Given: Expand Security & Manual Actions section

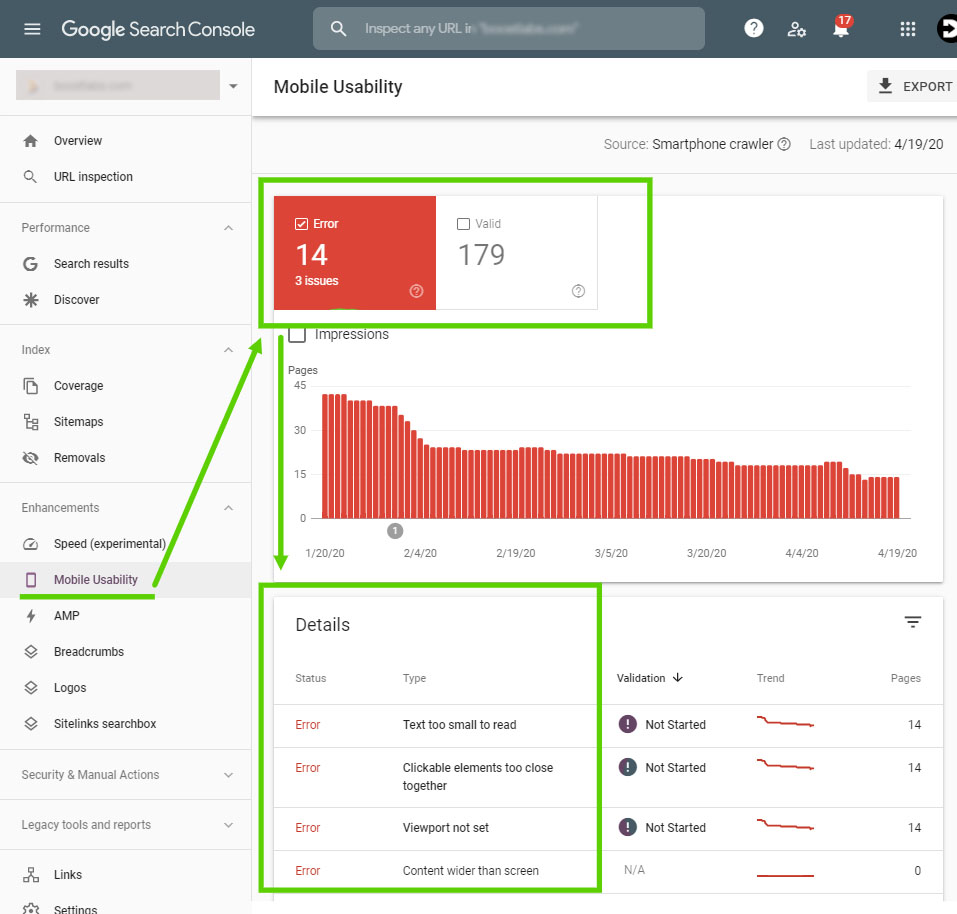Looking at the screenshot, I should 228,775.
